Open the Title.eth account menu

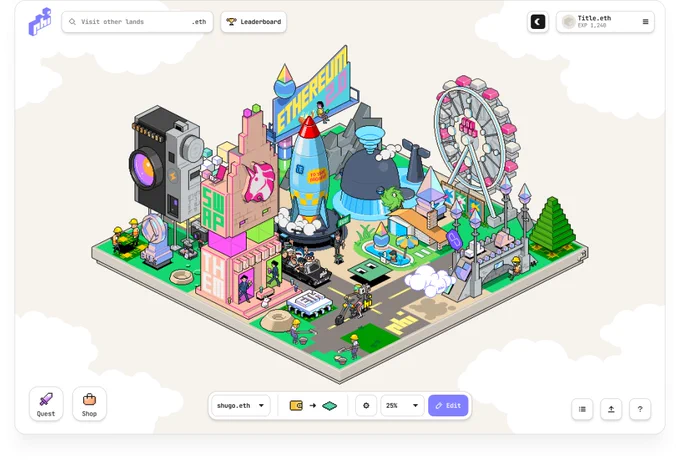click(605, 22)
